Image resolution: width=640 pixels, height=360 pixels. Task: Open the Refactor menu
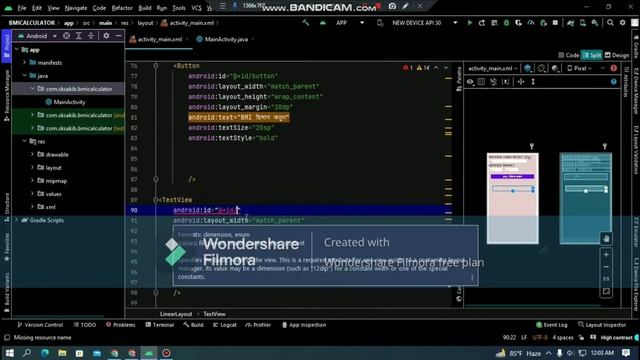tap(122, 8)
